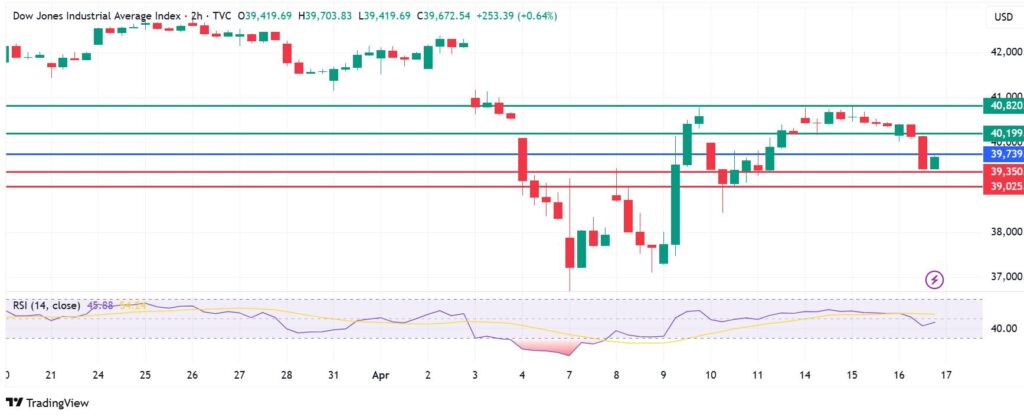Click the 42,000 price axis value
This screenshot has width=1024, height=417.
click(x=1003, y=52)
